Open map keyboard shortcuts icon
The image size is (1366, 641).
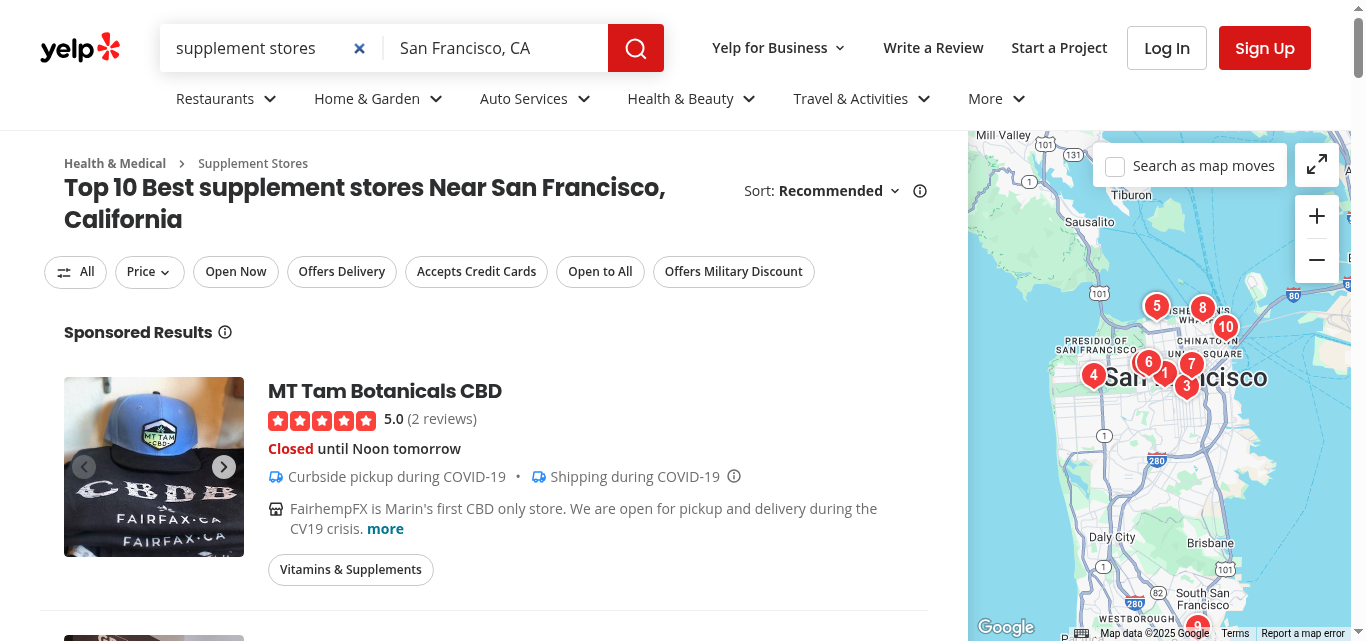(1081, 633)
